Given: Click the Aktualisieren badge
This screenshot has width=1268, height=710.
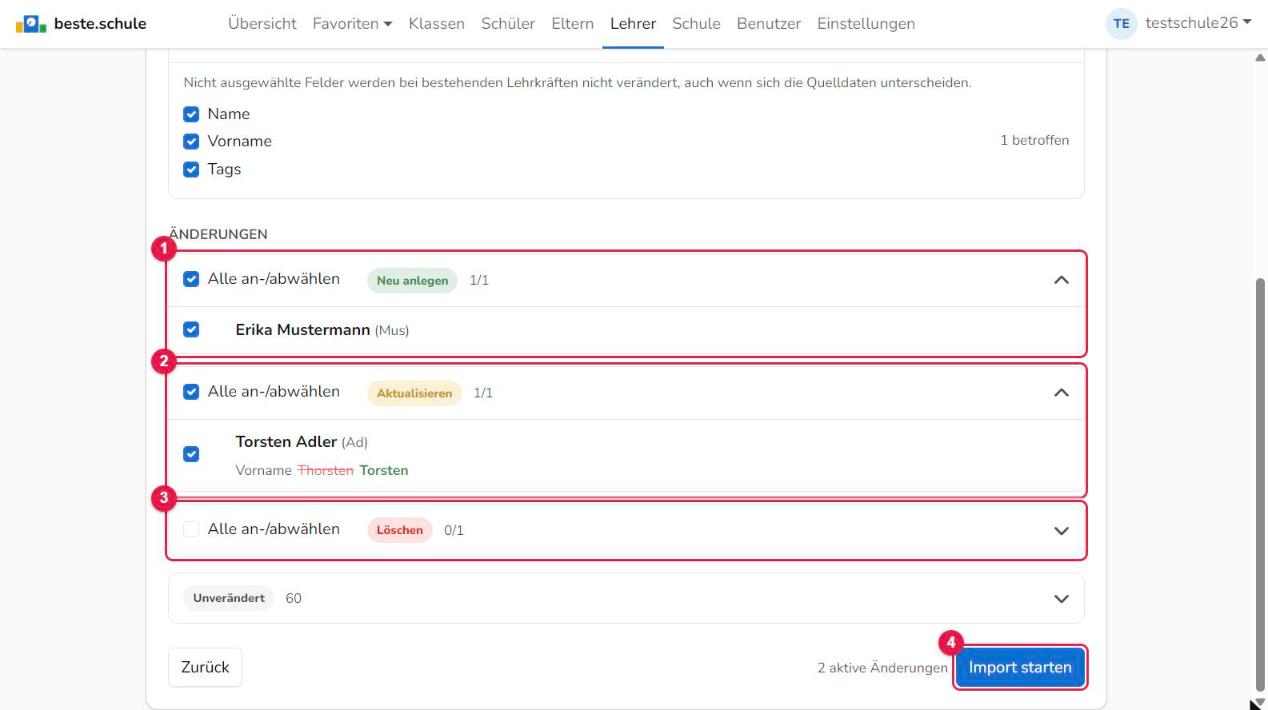Looking at the screenshot, I should 414,393.
